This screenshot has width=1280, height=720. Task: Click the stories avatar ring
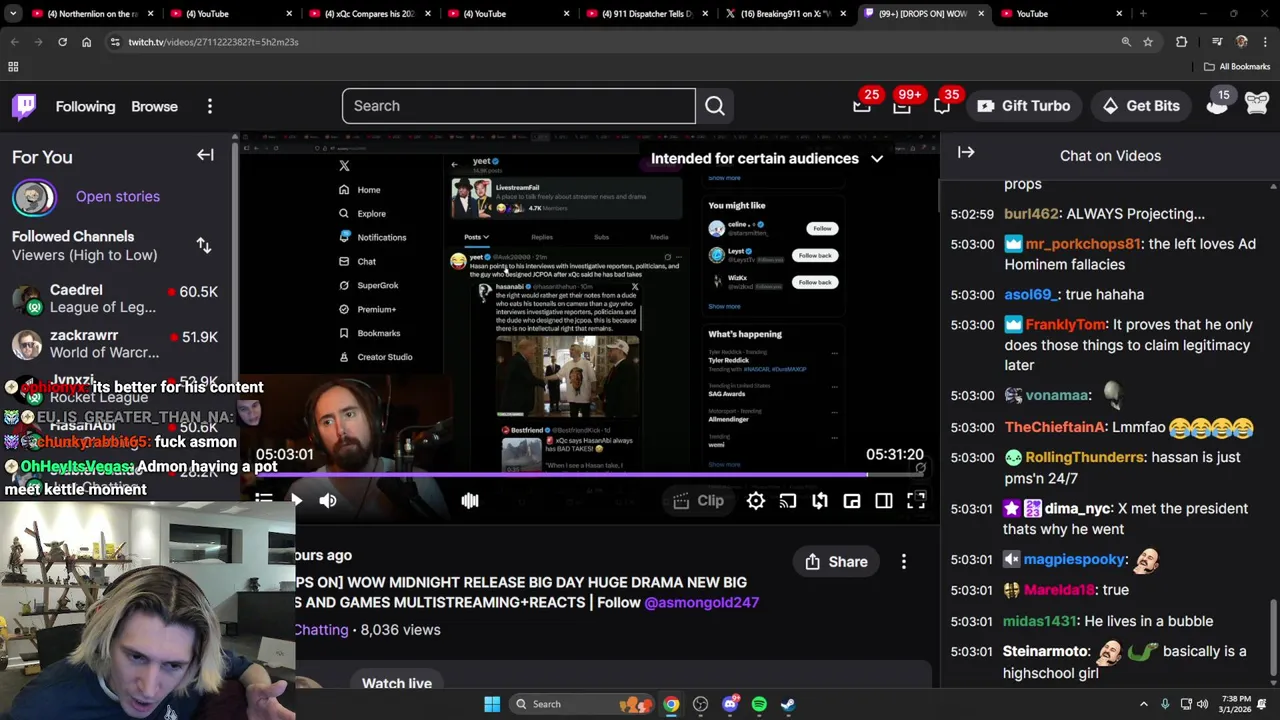(x=34, y=197)
